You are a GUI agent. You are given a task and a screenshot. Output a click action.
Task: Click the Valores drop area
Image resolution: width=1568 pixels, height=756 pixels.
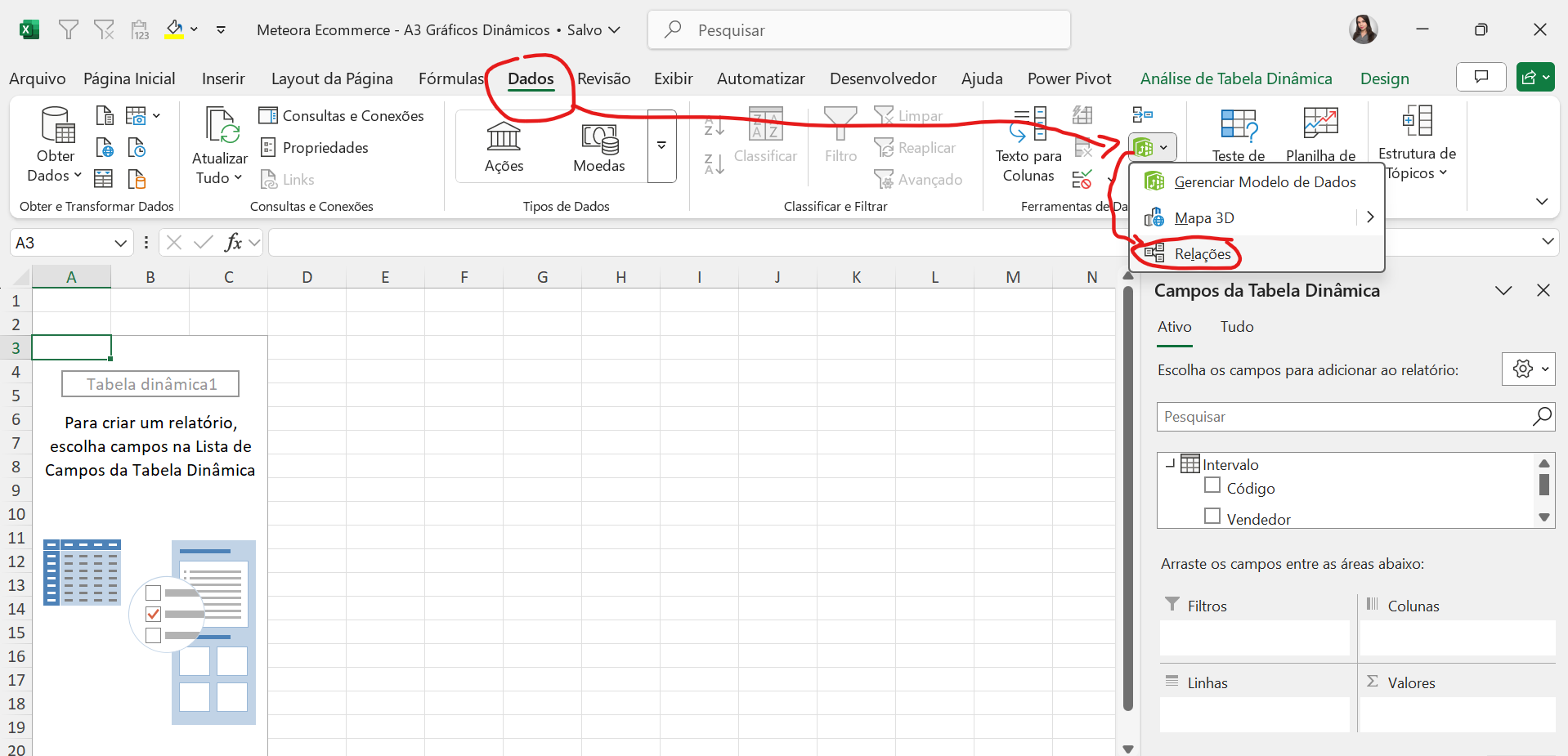1458,714
